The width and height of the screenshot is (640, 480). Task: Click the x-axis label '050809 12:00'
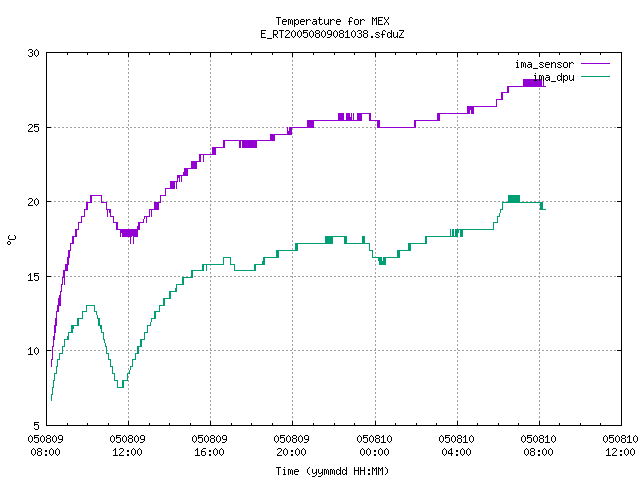coord(127,445)
